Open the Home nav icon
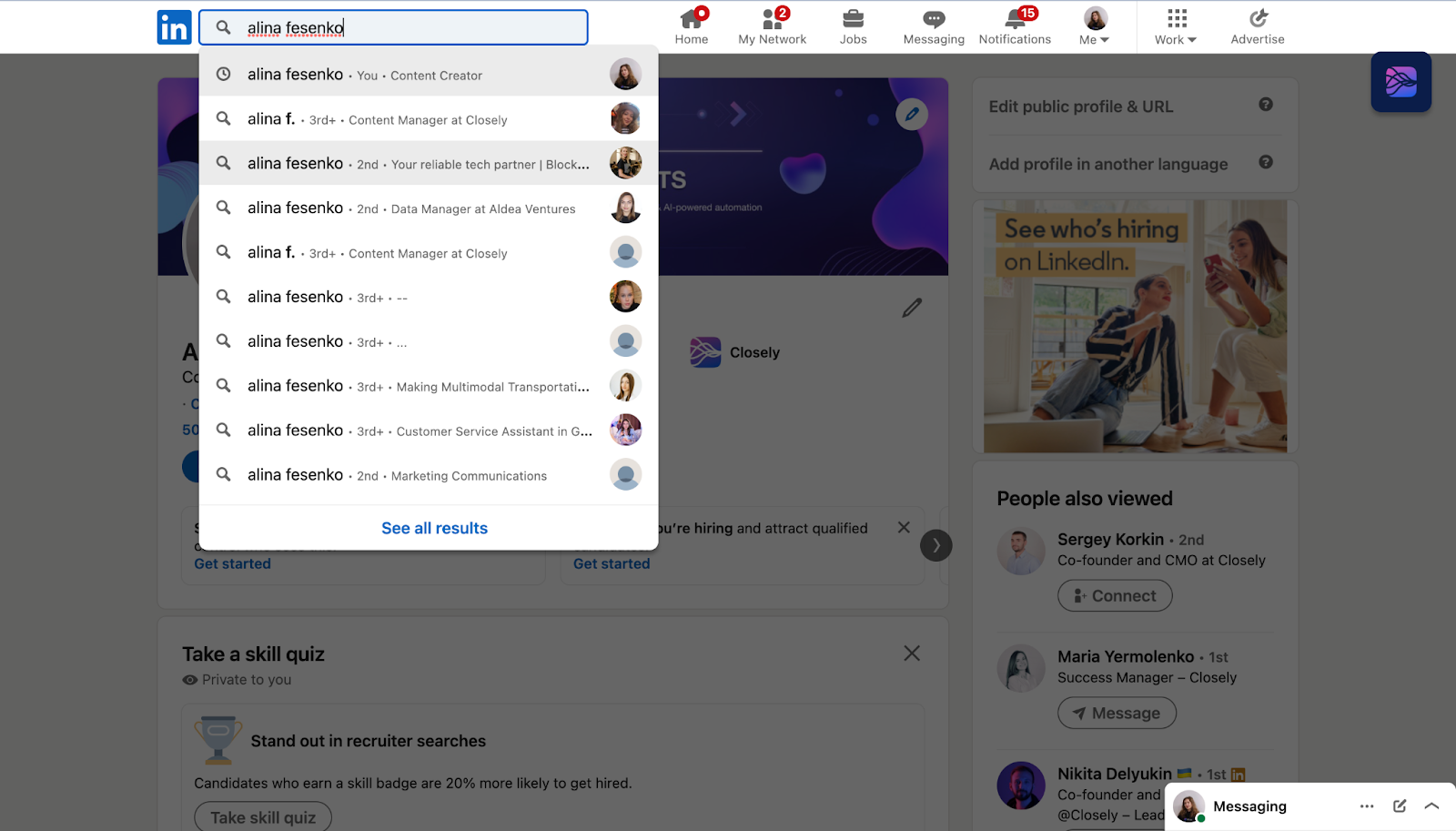The width and height of the screenshot is (1456, 831). 692,25
